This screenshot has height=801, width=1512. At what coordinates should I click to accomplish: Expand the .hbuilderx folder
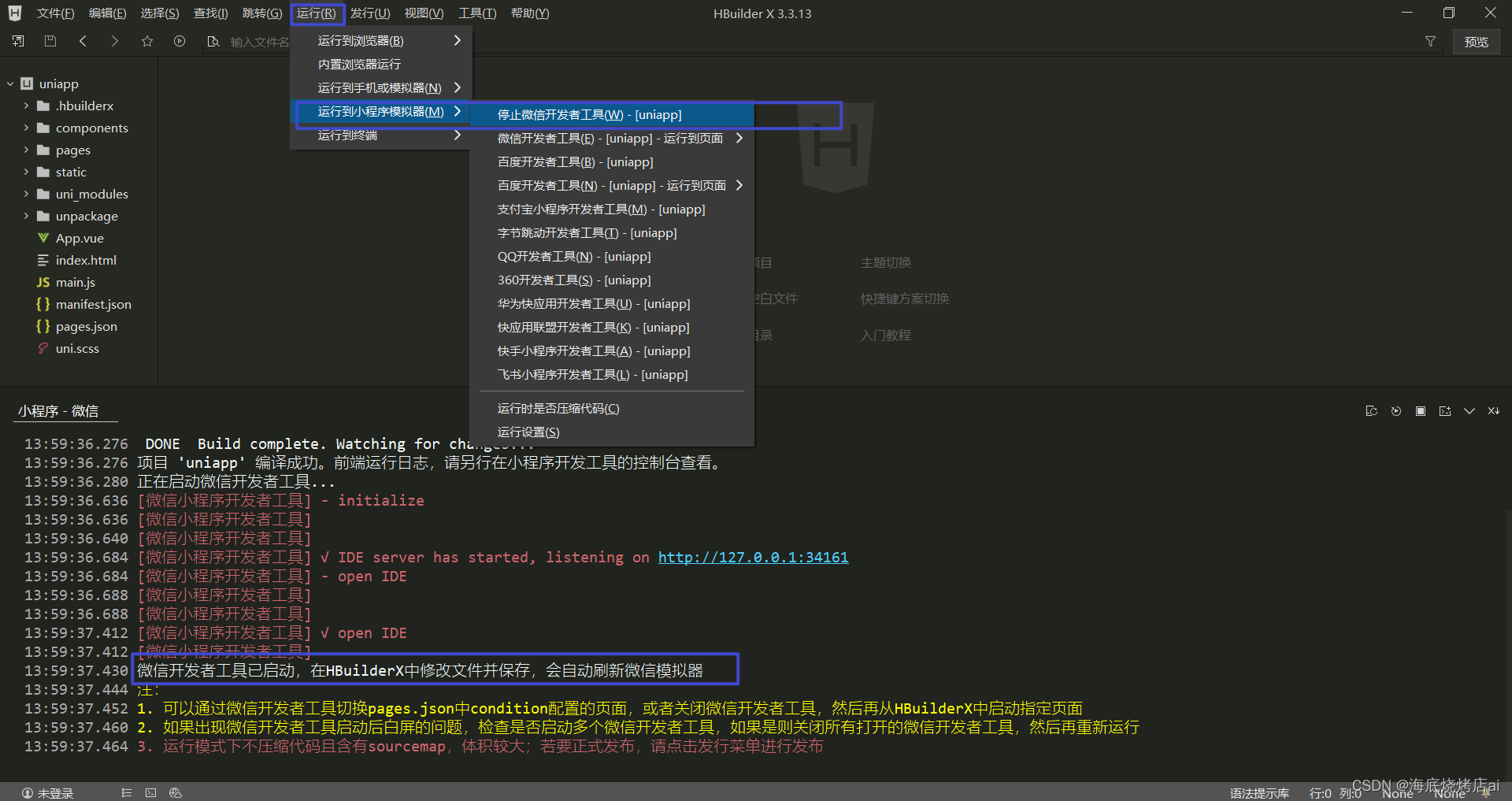tap(26, 106)
